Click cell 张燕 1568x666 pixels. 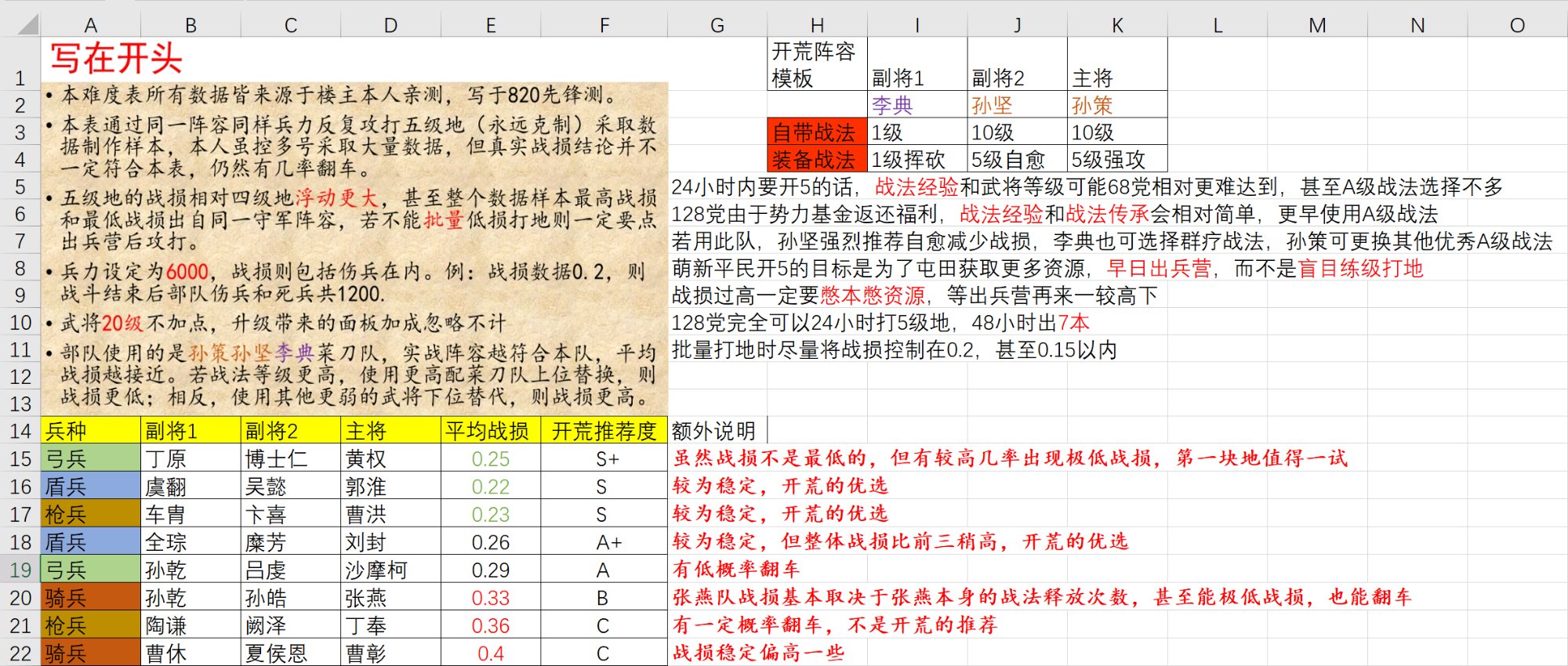(390, 598)
